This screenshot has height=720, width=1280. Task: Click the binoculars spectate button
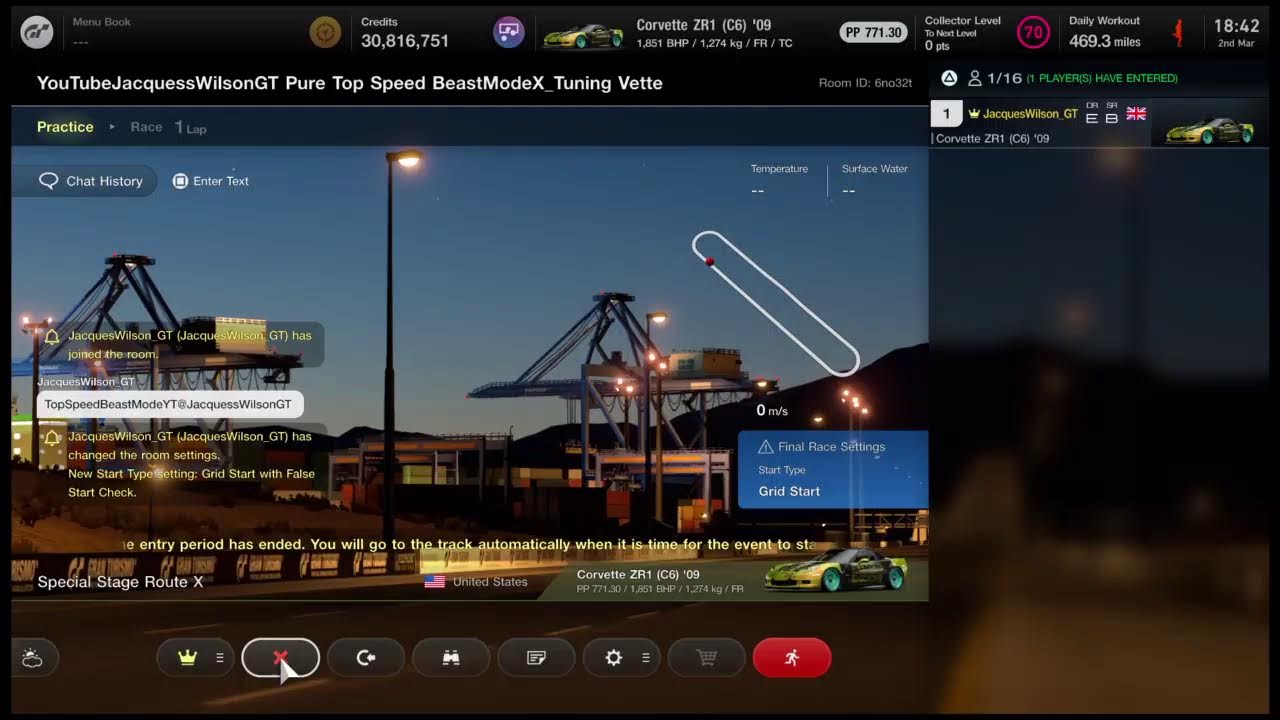pyautogui.click(x=451, y=658)
